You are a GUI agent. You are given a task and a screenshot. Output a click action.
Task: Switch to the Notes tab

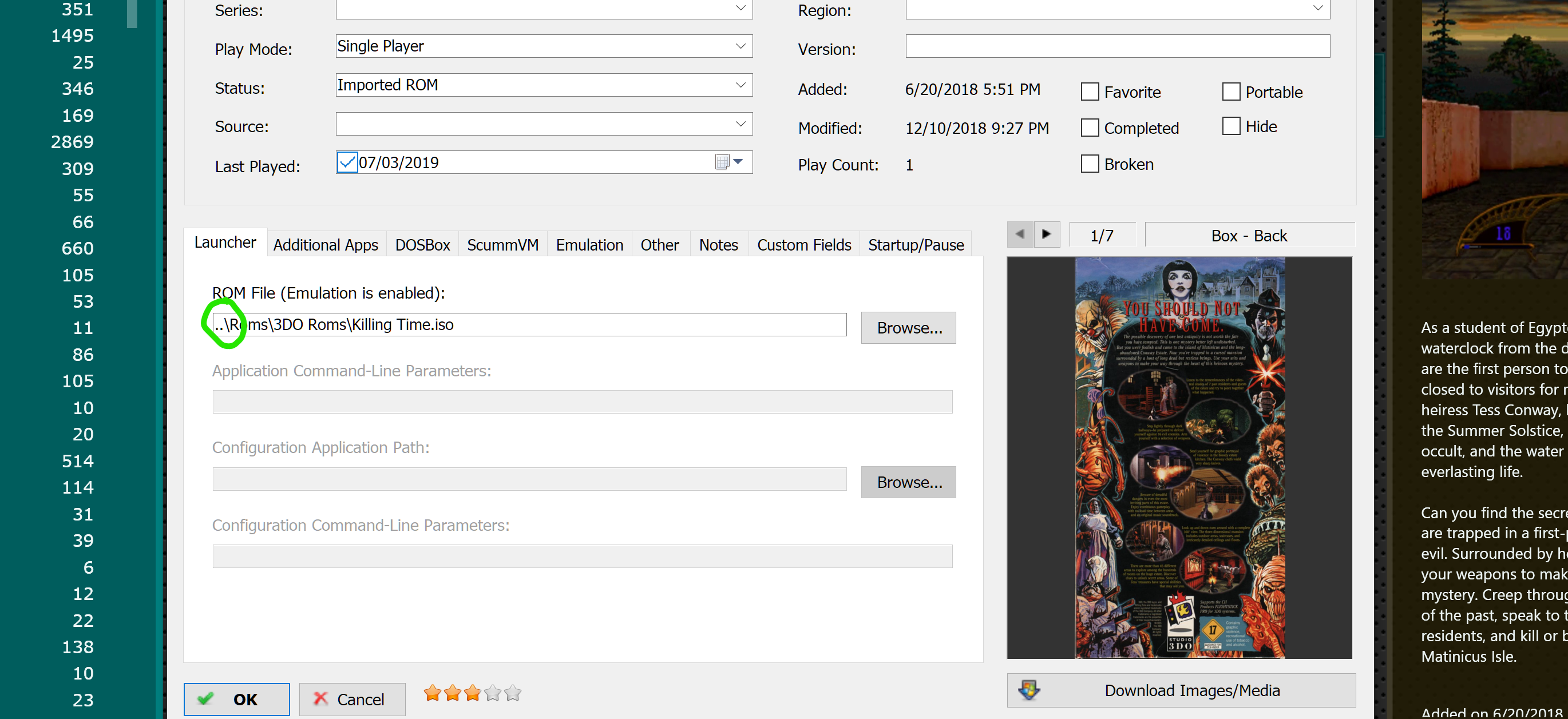click(718, 245)
